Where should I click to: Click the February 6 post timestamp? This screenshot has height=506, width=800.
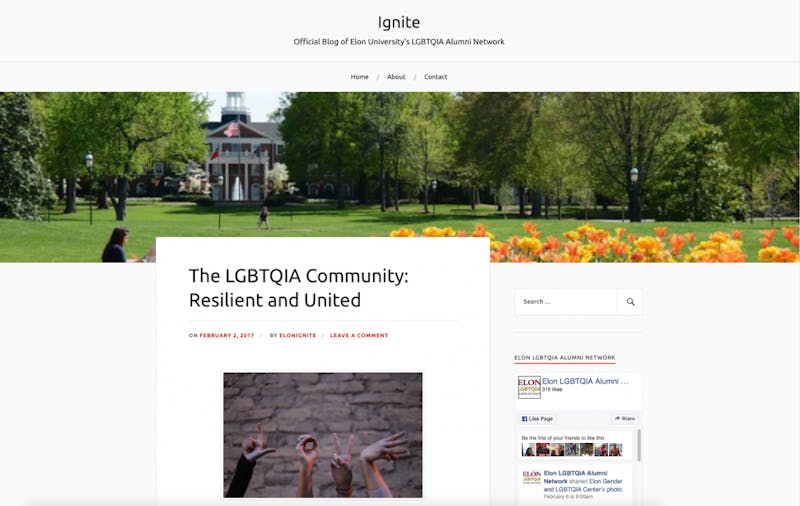pos(568,496)
